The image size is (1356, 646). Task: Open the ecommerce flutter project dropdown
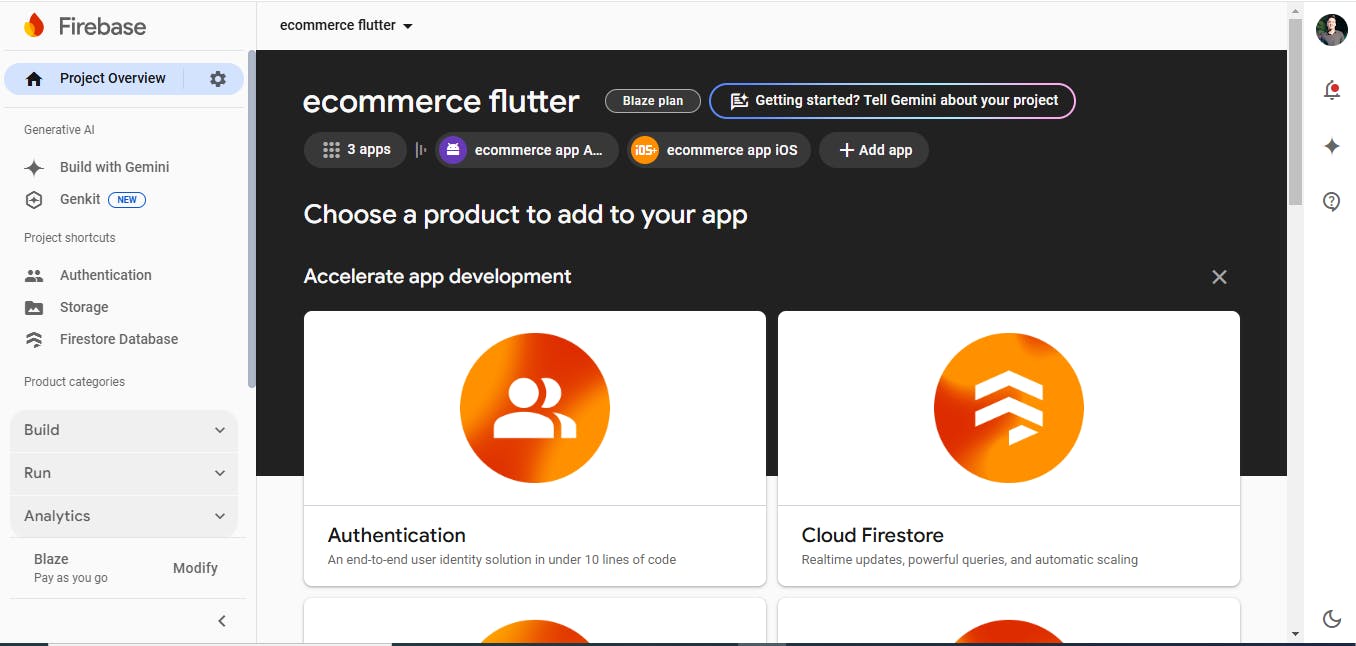pos(347,25)
